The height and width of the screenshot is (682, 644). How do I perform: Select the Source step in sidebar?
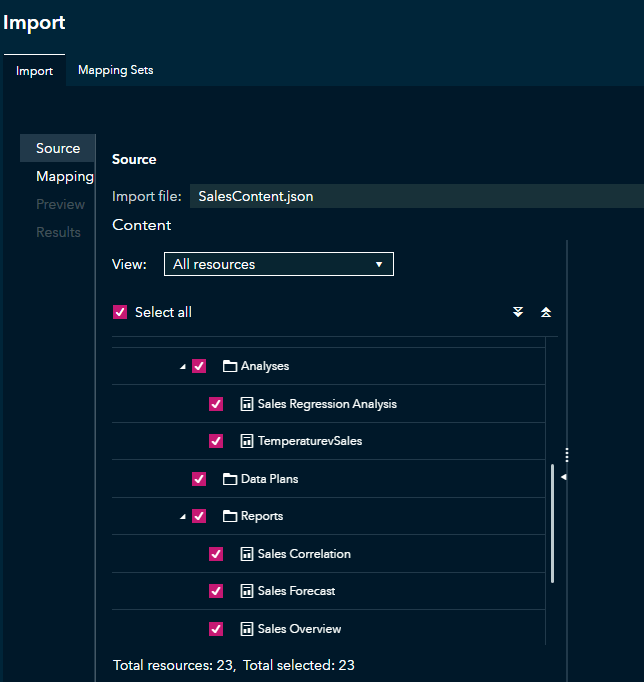58,148
